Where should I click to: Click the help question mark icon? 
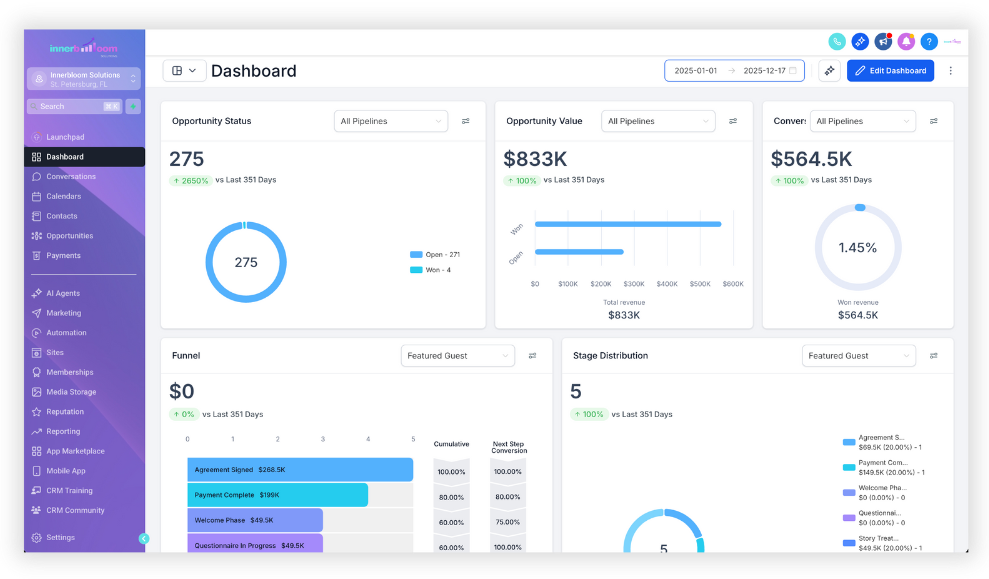click(928, 42)
